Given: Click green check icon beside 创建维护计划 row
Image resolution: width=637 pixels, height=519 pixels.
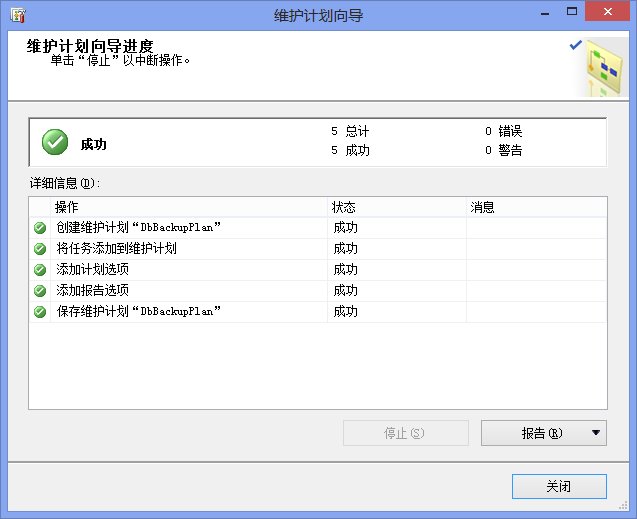Looking at the screenshot, I should (x=40, y=228).
